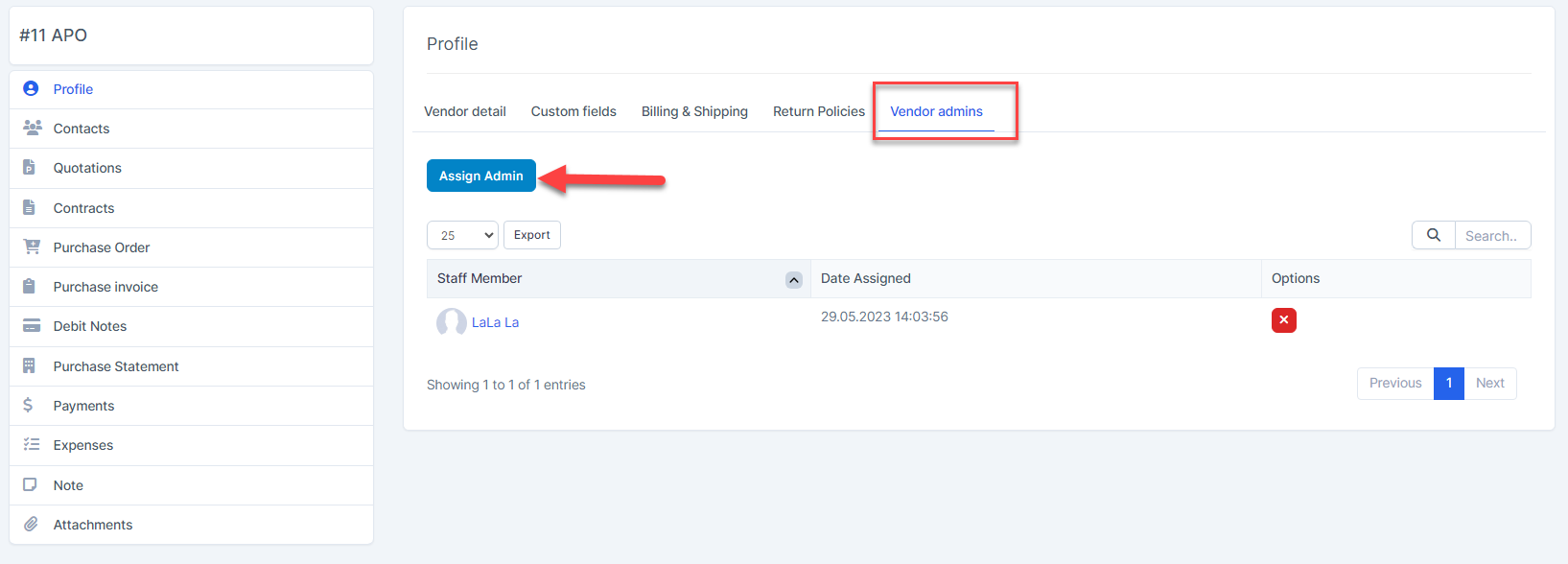The width and height of the screenshot is (1568, 564).
Task: Click the Purchase Order cart icon
Action: (x=32, y=247)
